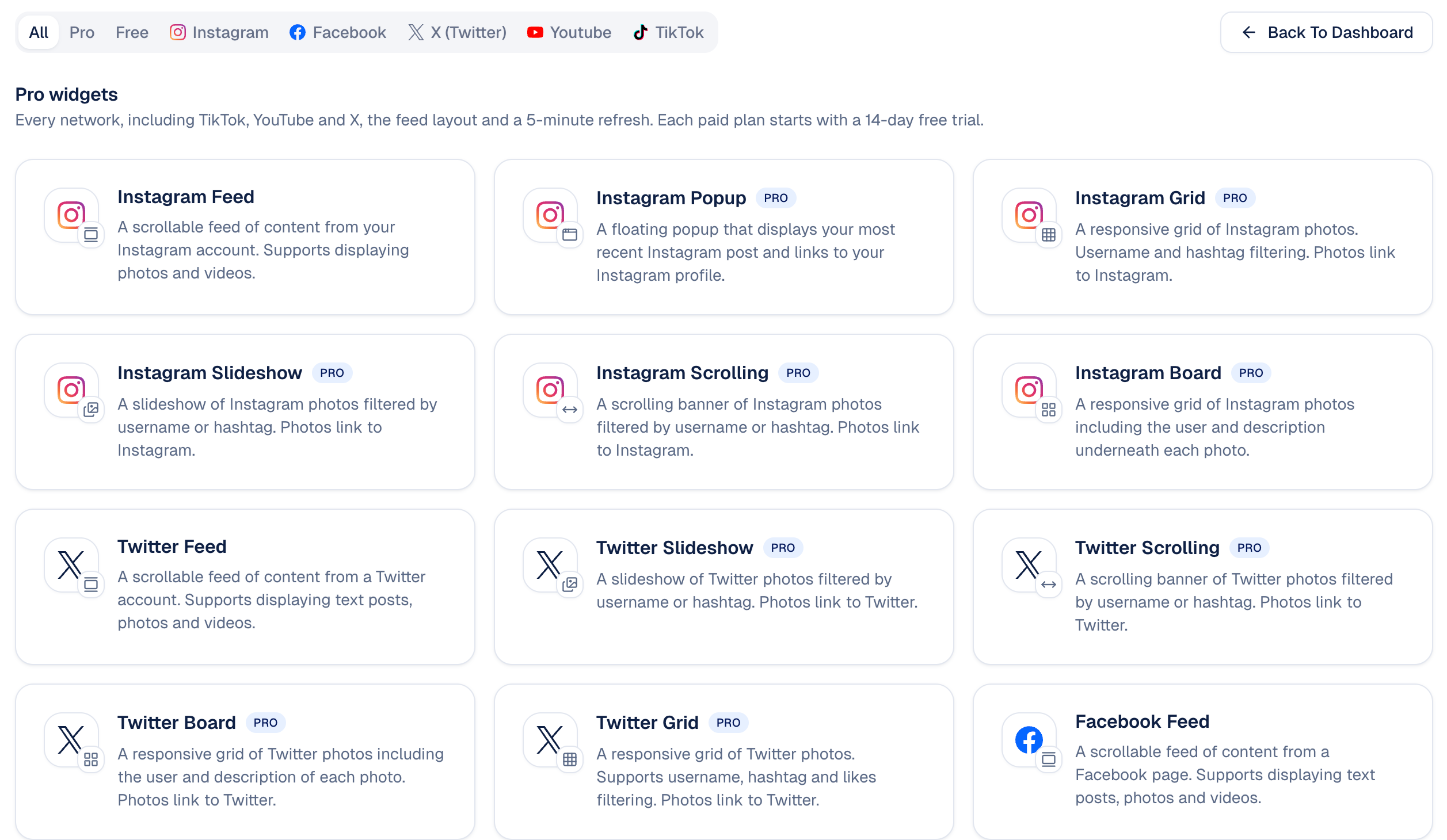Go Back To Dashboard
This screenshot has height=840, width=1447.
point(1327,32)
